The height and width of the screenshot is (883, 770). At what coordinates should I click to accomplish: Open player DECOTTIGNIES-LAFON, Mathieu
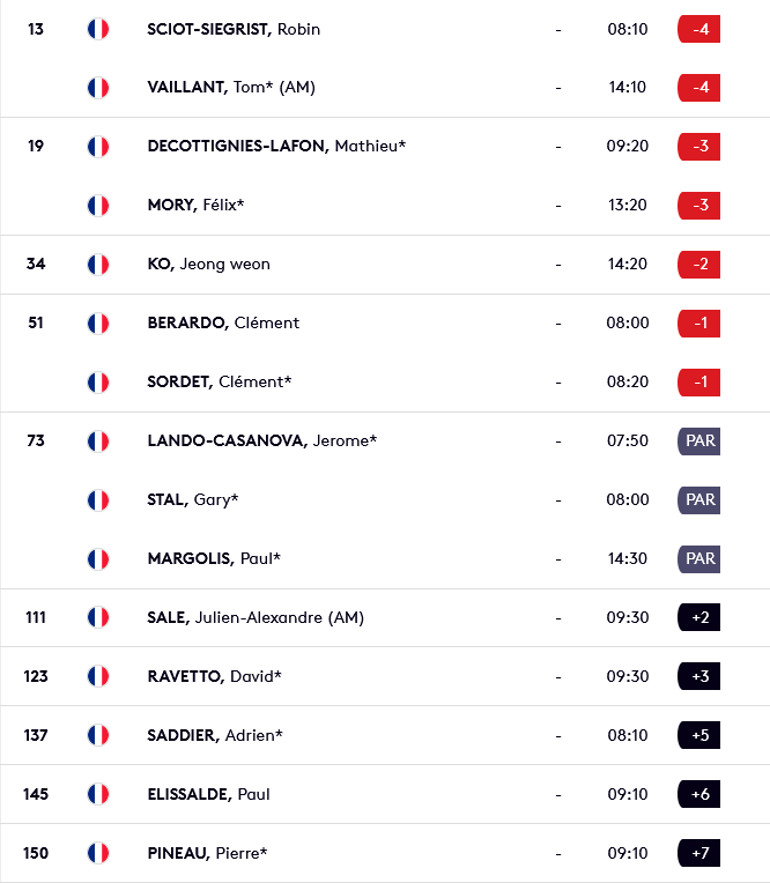276,146
